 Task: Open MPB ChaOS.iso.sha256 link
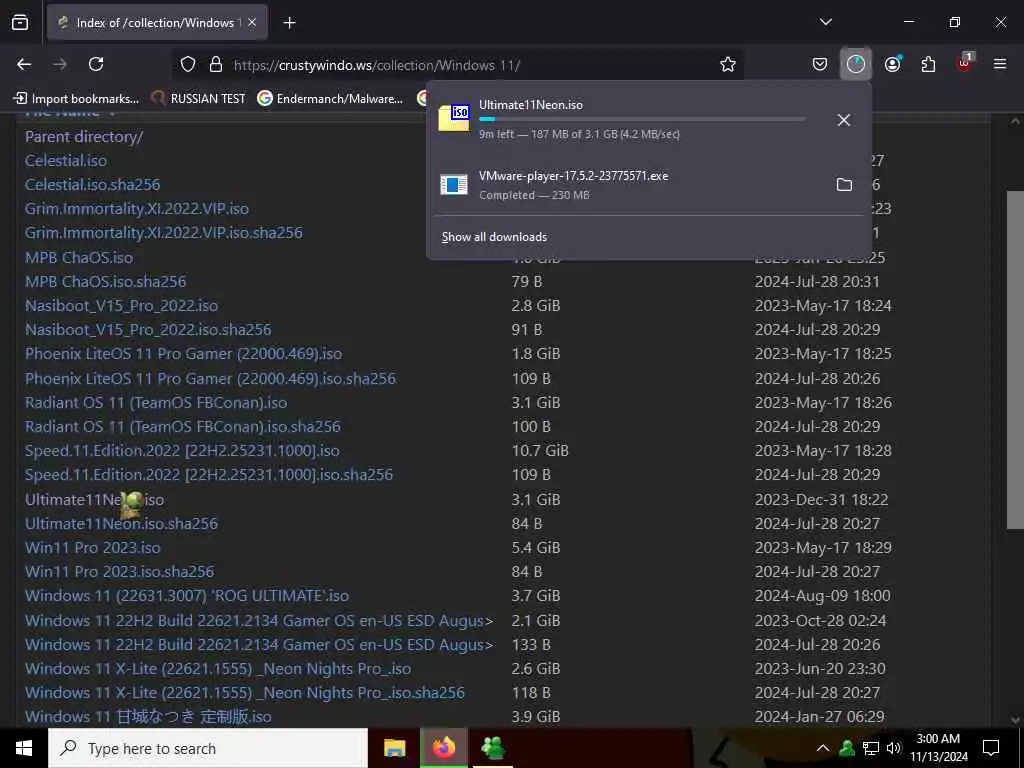coord(105,281)
